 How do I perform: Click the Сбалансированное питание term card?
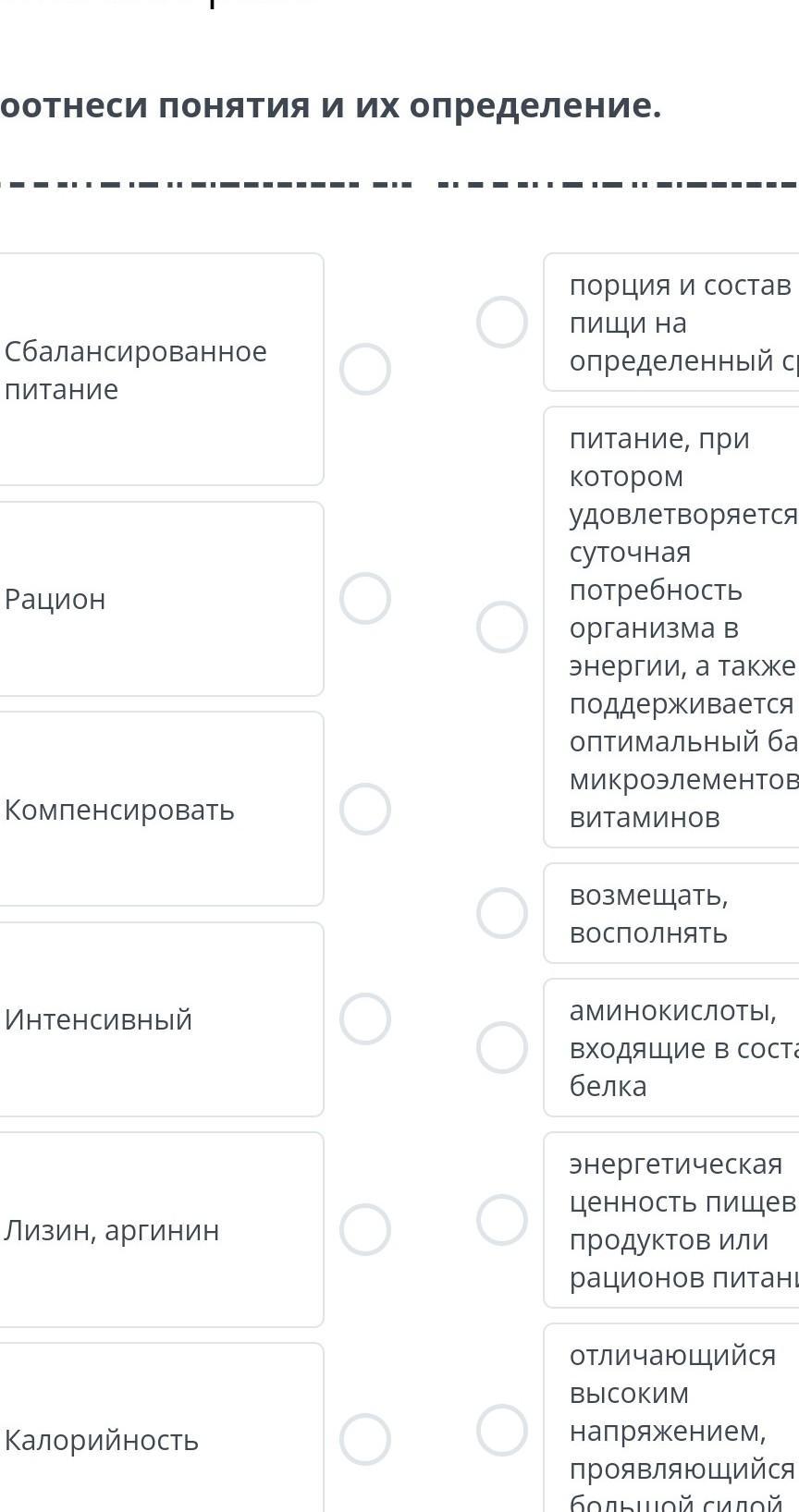point(157,370)
